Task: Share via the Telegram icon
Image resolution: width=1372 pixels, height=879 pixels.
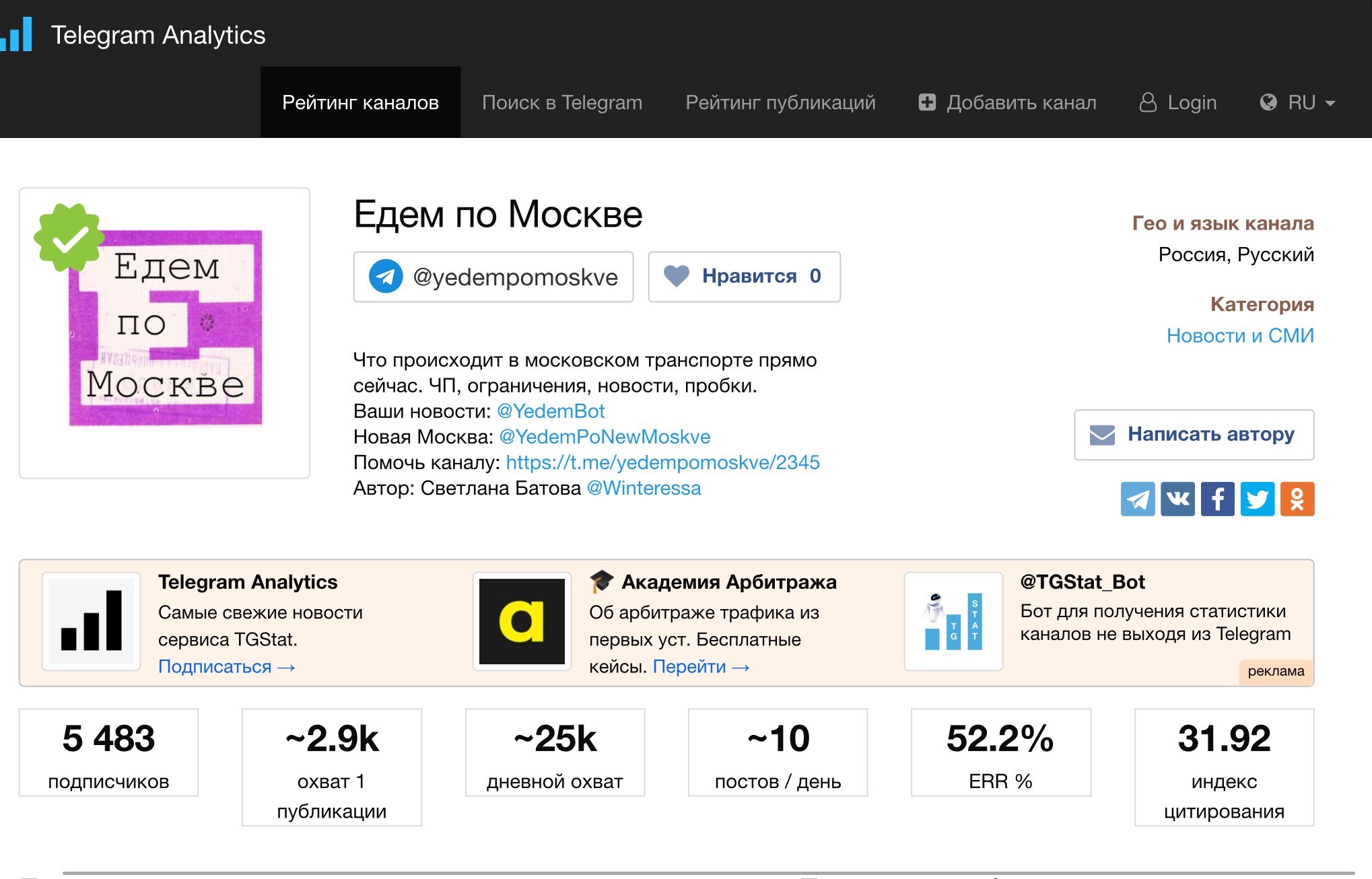Action: pos(1138,499)
